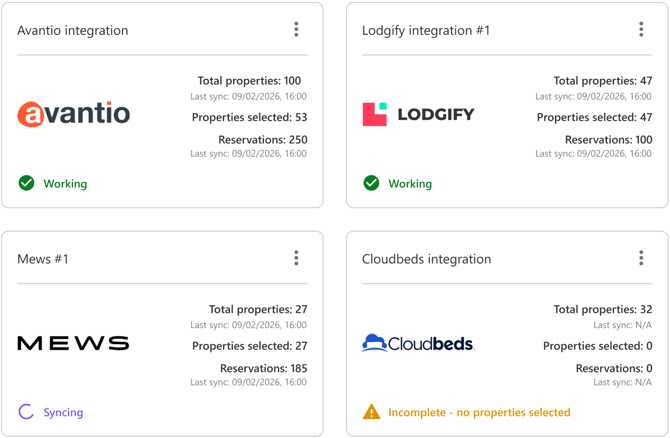Open the Cloudbeds integration three-dot menu
Screen dimensions: 670x438
tap(641, 258)
